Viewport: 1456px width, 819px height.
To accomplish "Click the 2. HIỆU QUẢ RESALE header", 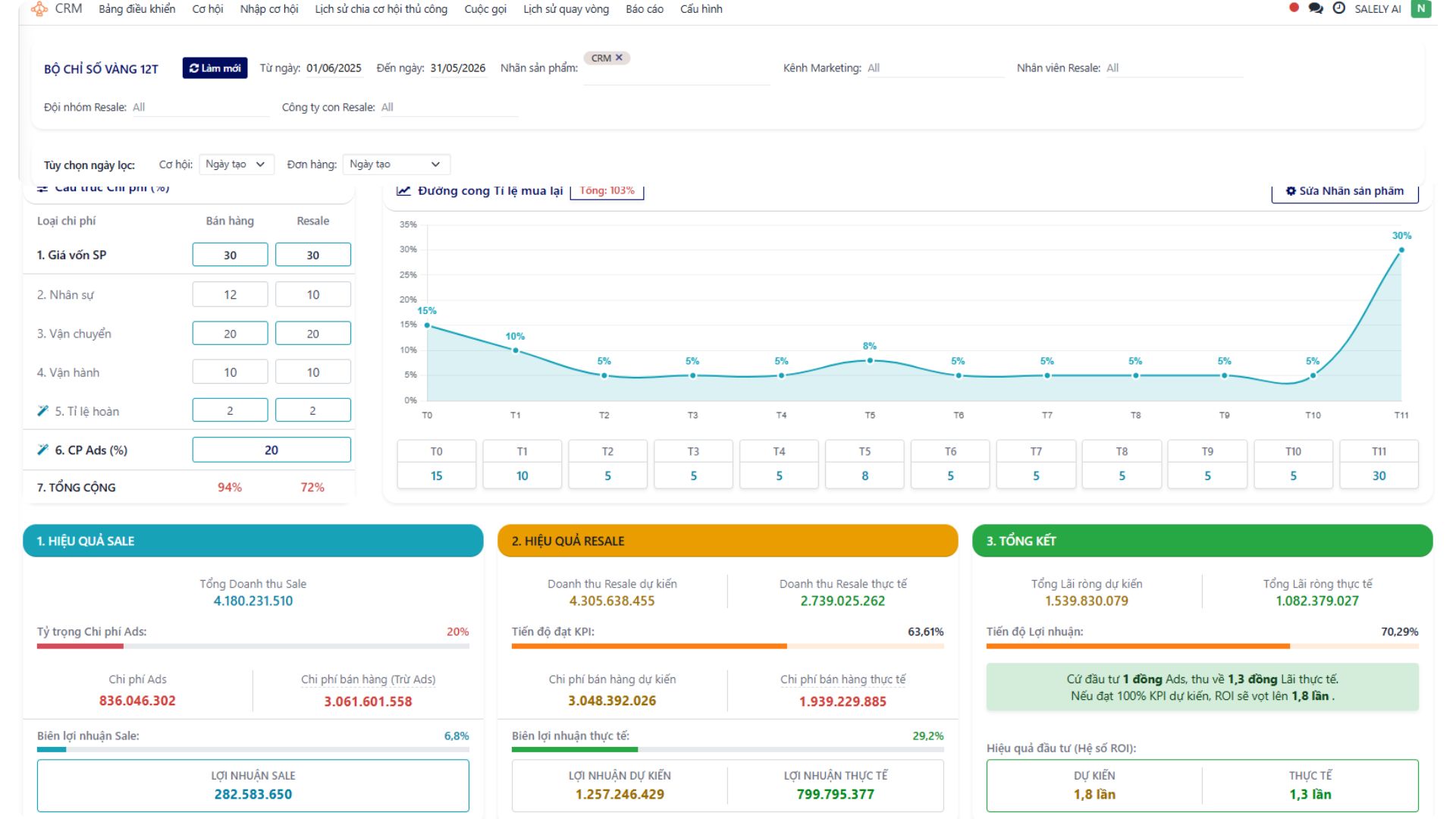I will click(728, 541).
